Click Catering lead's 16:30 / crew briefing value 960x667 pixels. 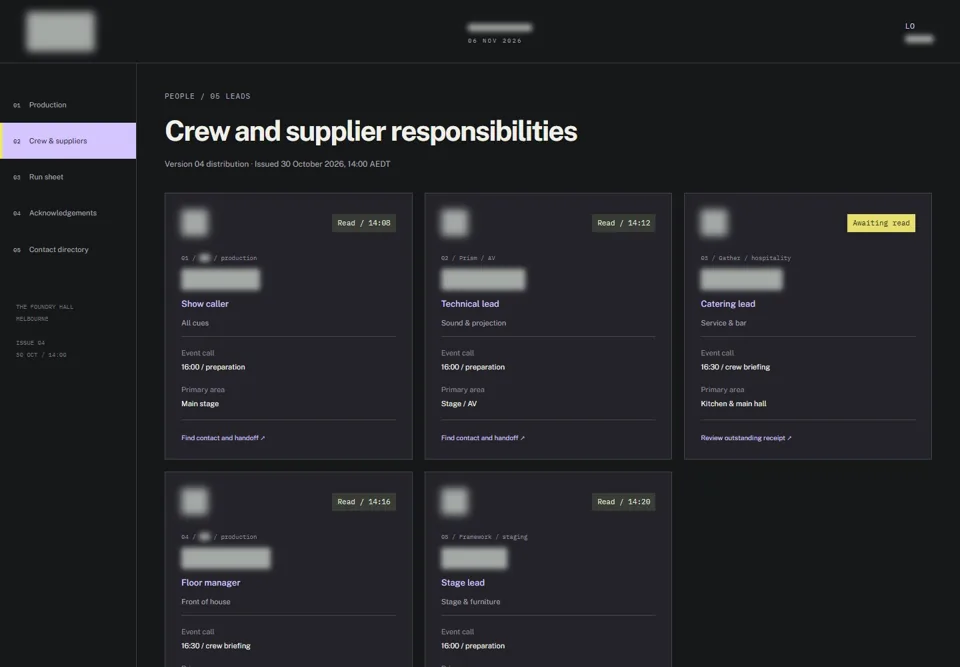click(x=735, y=367)
